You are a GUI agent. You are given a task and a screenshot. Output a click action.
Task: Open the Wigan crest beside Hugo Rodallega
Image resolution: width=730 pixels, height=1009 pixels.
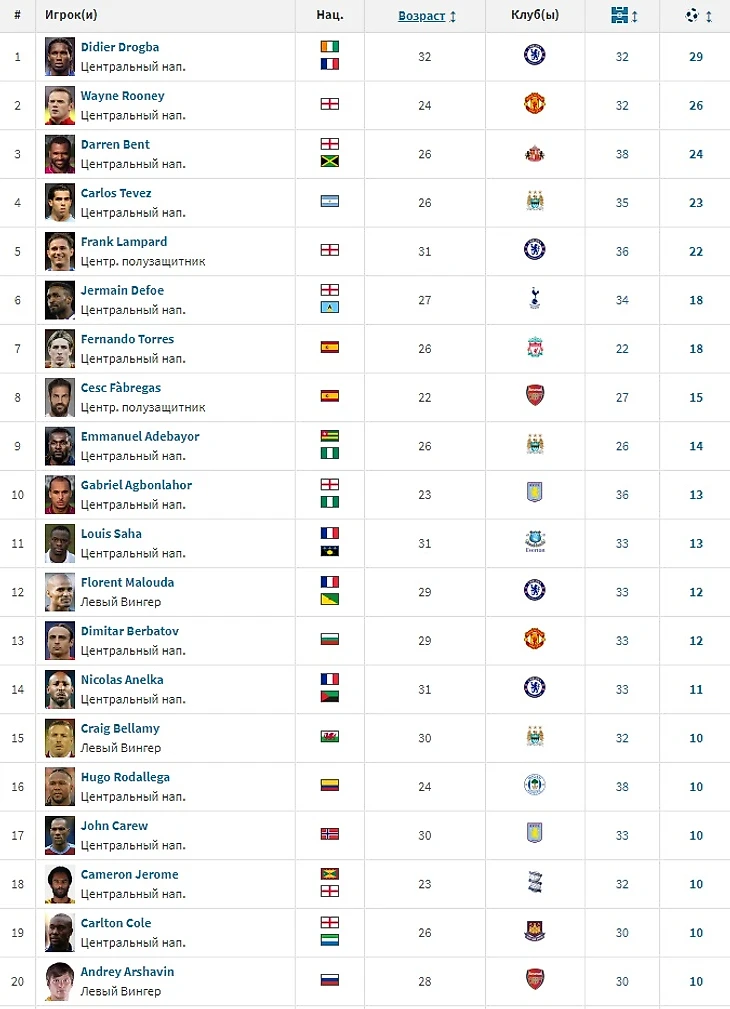click(x=534, y=785)
